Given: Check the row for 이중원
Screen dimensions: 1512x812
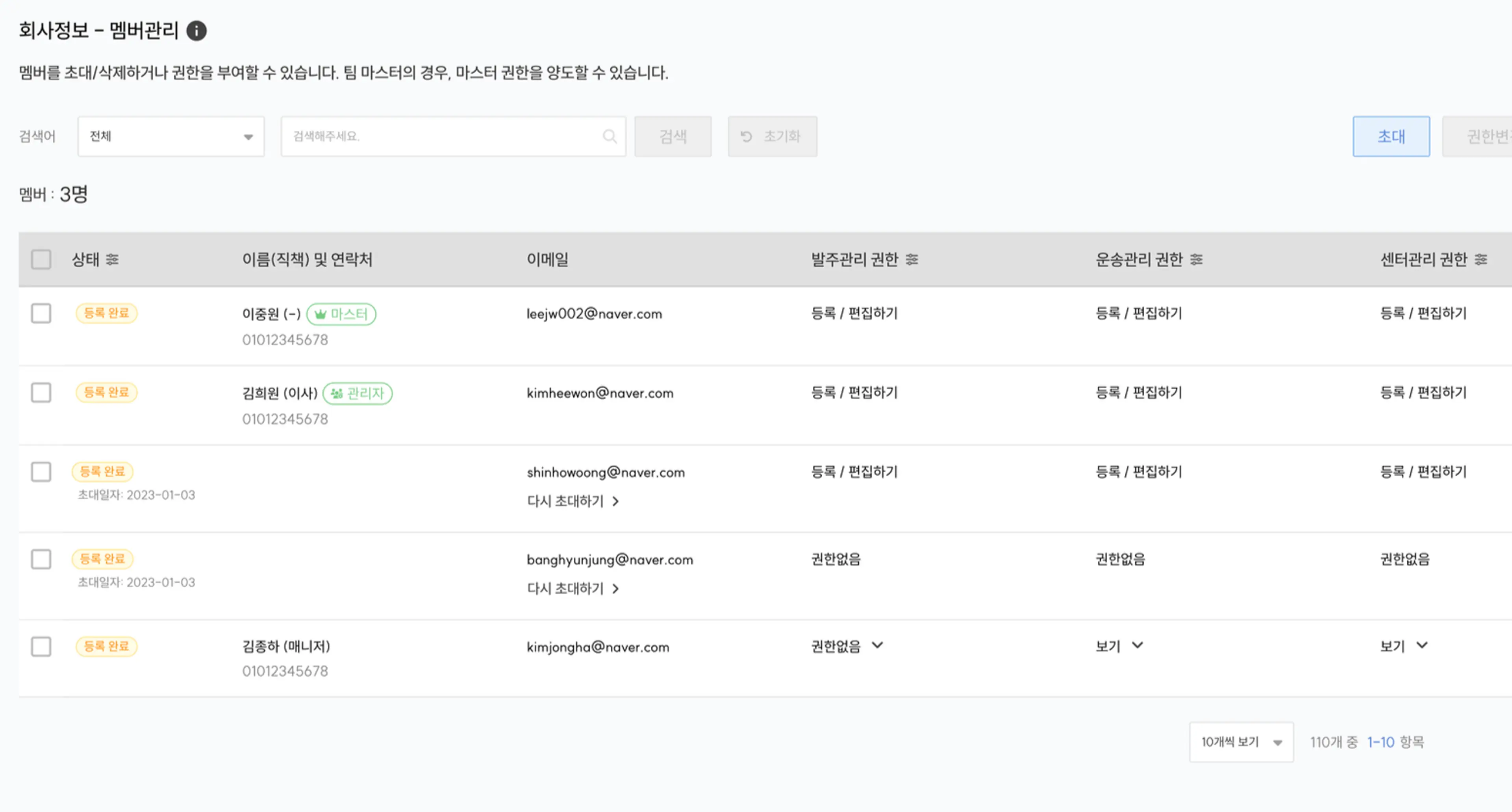Looking at the screenshot, I should tap(41, 313).
